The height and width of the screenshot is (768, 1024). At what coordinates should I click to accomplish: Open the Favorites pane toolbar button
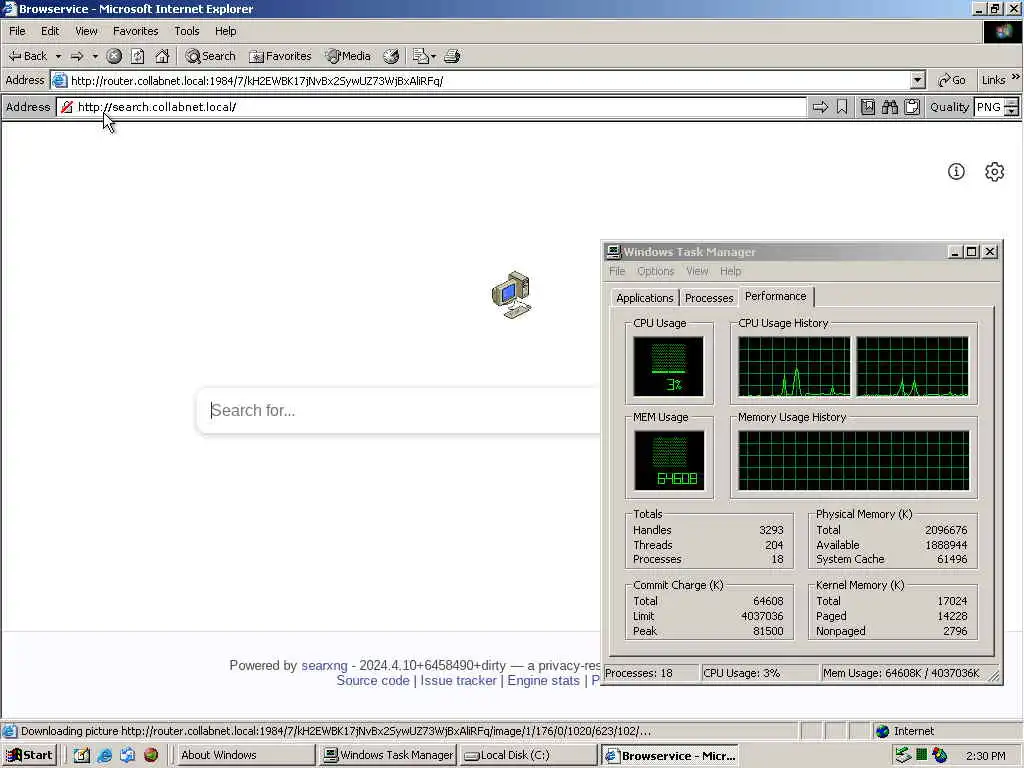[x=280, y=56]
